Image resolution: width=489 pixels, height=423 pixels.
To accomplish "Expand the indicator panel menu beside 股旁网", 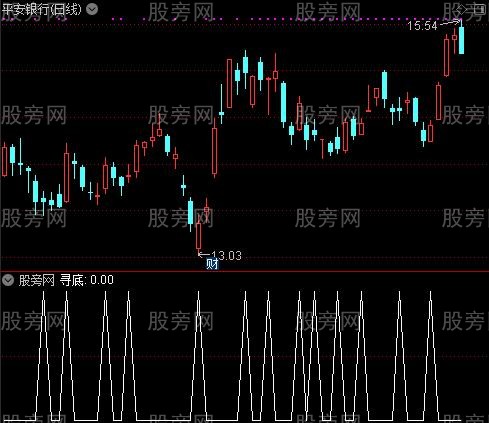I will (x=8, y=280).
